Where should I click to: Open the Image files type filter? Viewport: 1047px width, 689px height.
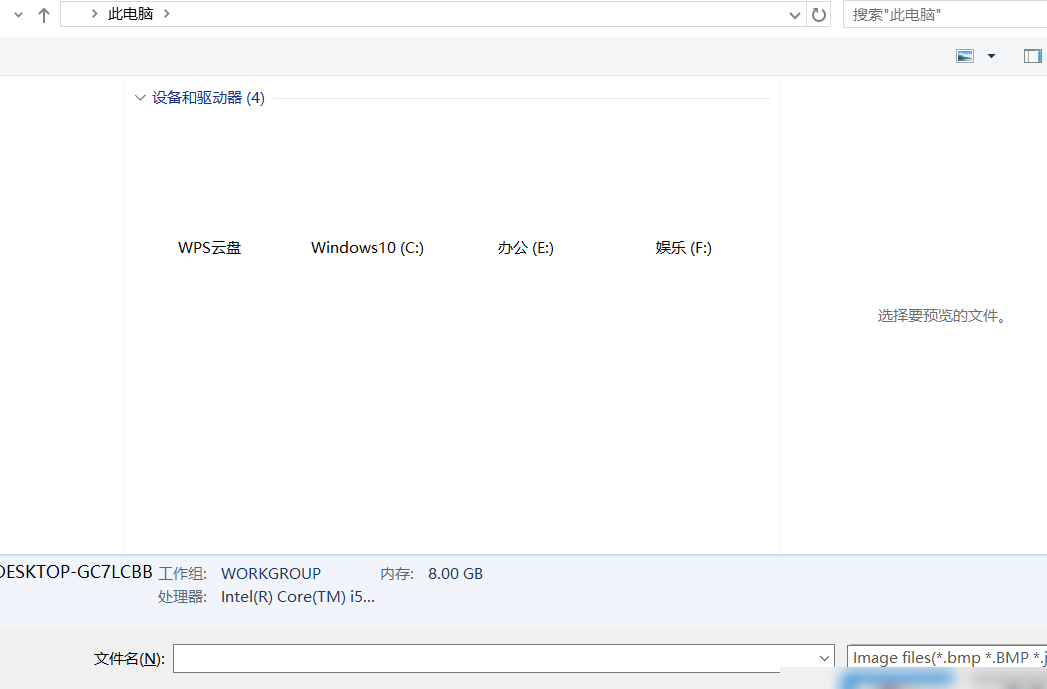(947, 658)
